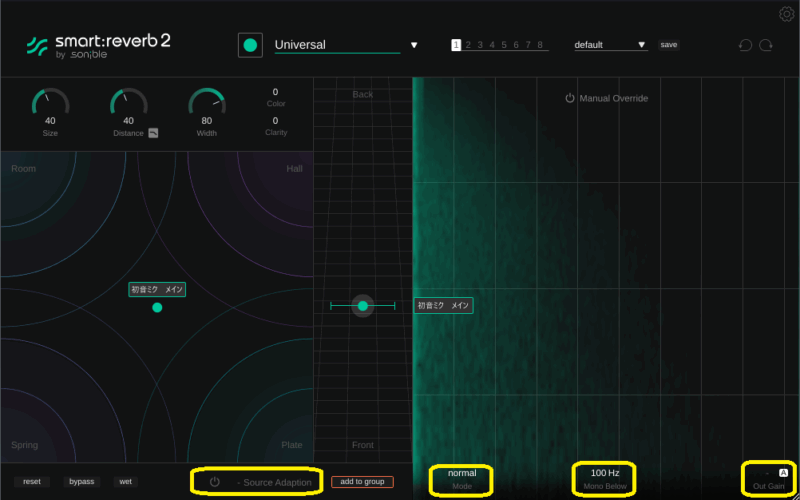This screenshot has height=500, width=800.
Task: Click the Clarity value 0
Action: (x=276, y=121)
